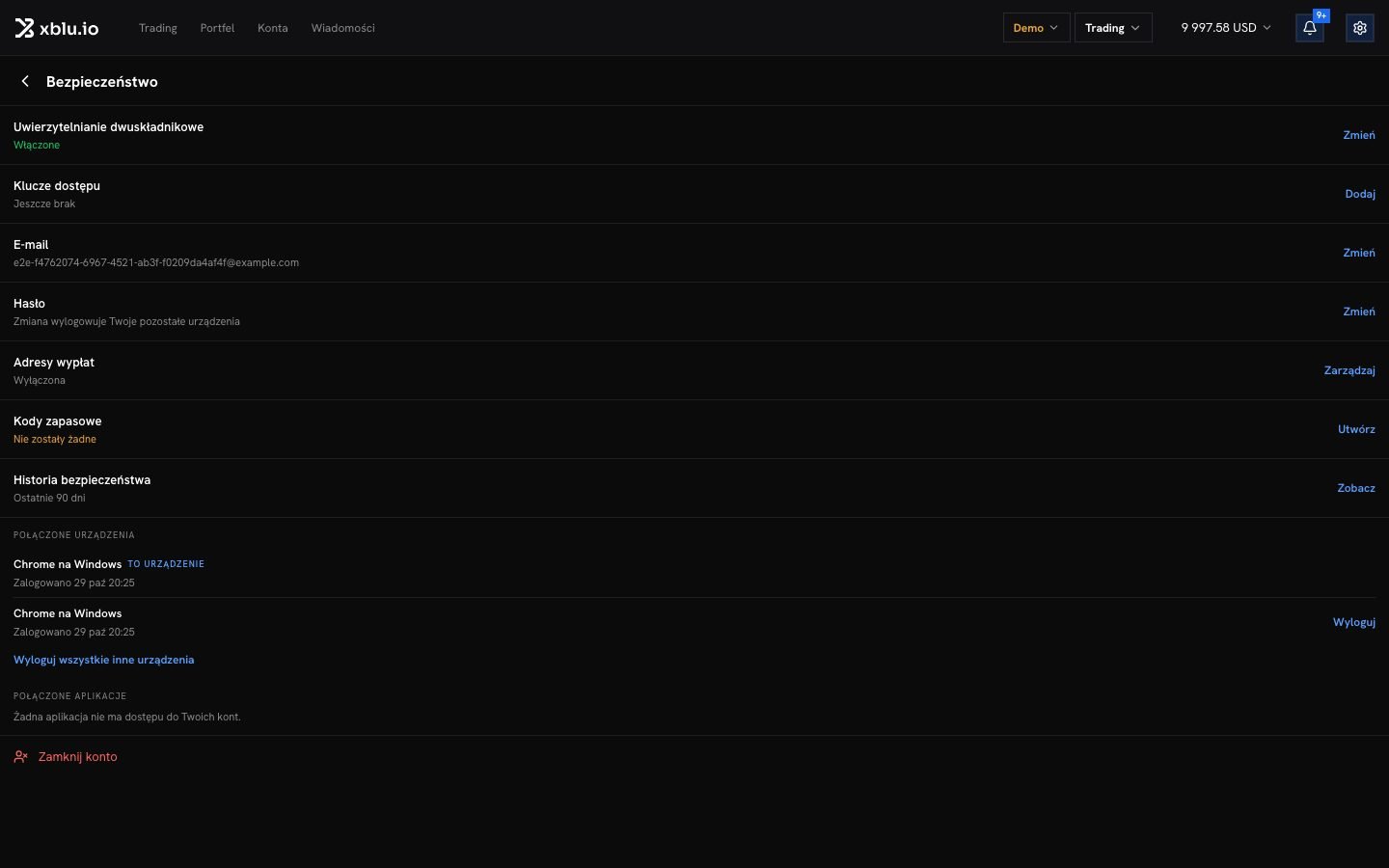
Task: Click the Bezpieczeństwo page title
Action: click(x=102, y=82)
